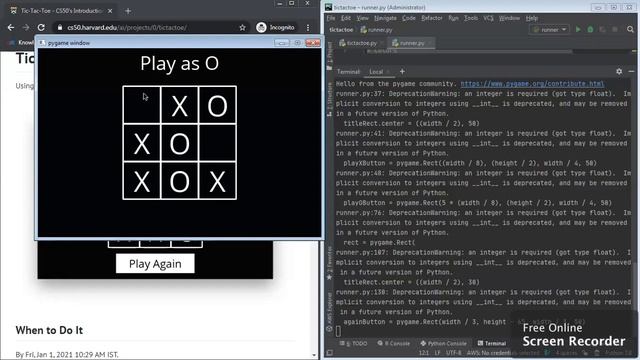640x360 pixels.
Task: Open PyCharm Help menu
Action: pos(531,18)
